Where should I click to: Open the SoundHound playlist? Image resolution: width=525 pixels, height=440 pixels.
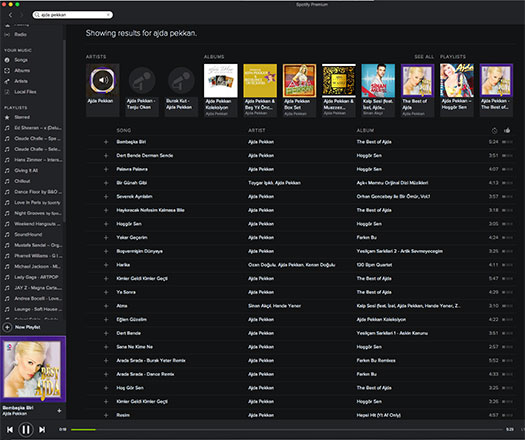[x=28, y=234]
